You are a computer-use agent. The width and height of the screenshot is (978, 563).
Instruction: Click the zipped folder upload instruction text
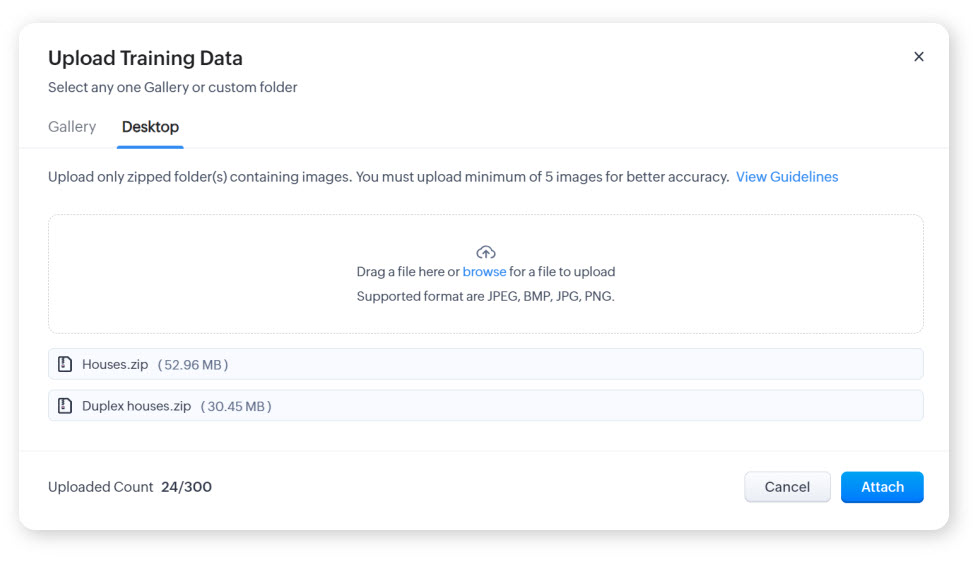point(388,177)
